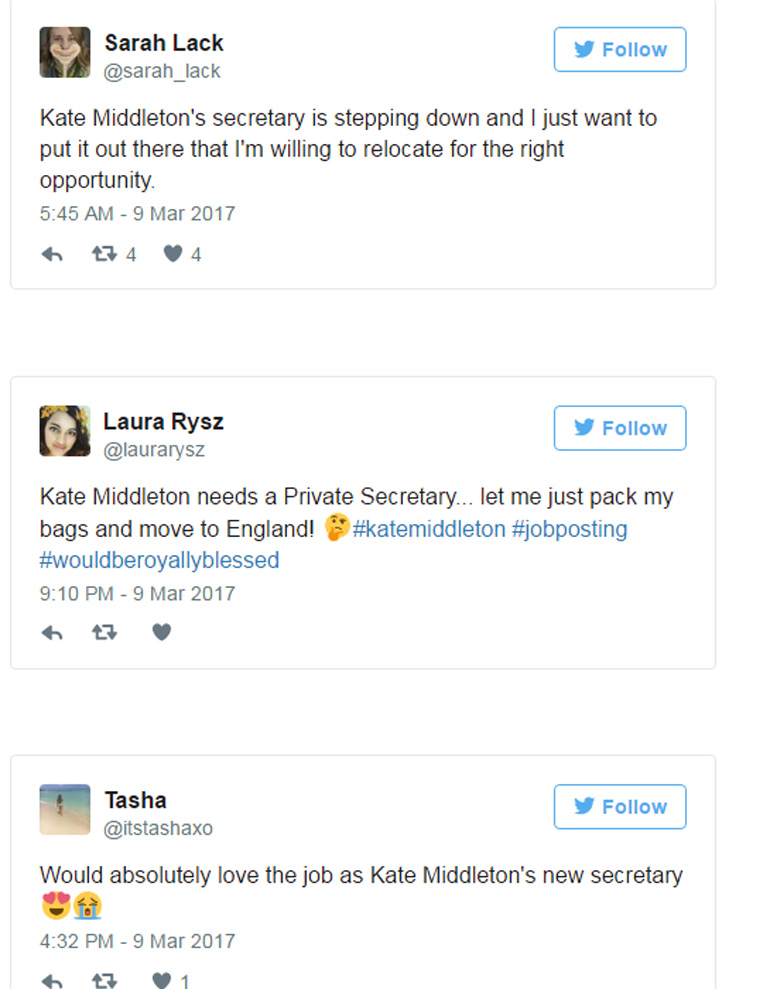
Task: Open Tasha's beach profile picture
Action: click(x=65, y=809)
